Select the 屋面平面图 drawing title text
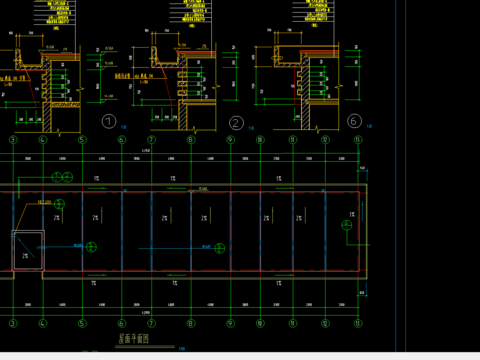Viewport: 480px width, 360px height. (134, 339)
